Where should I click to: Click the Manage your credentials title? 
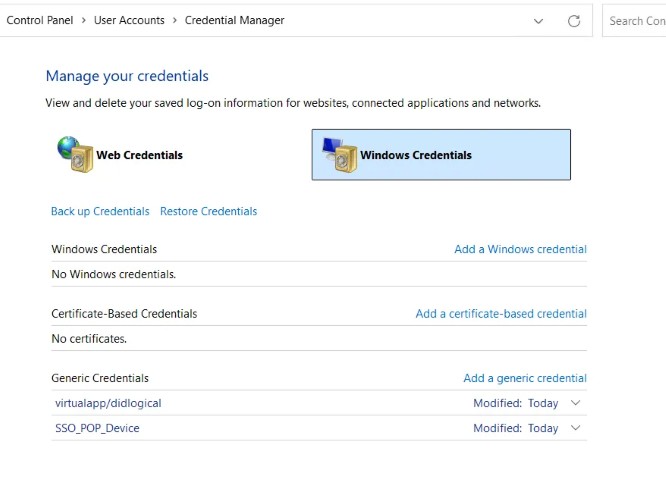[127, 76]
